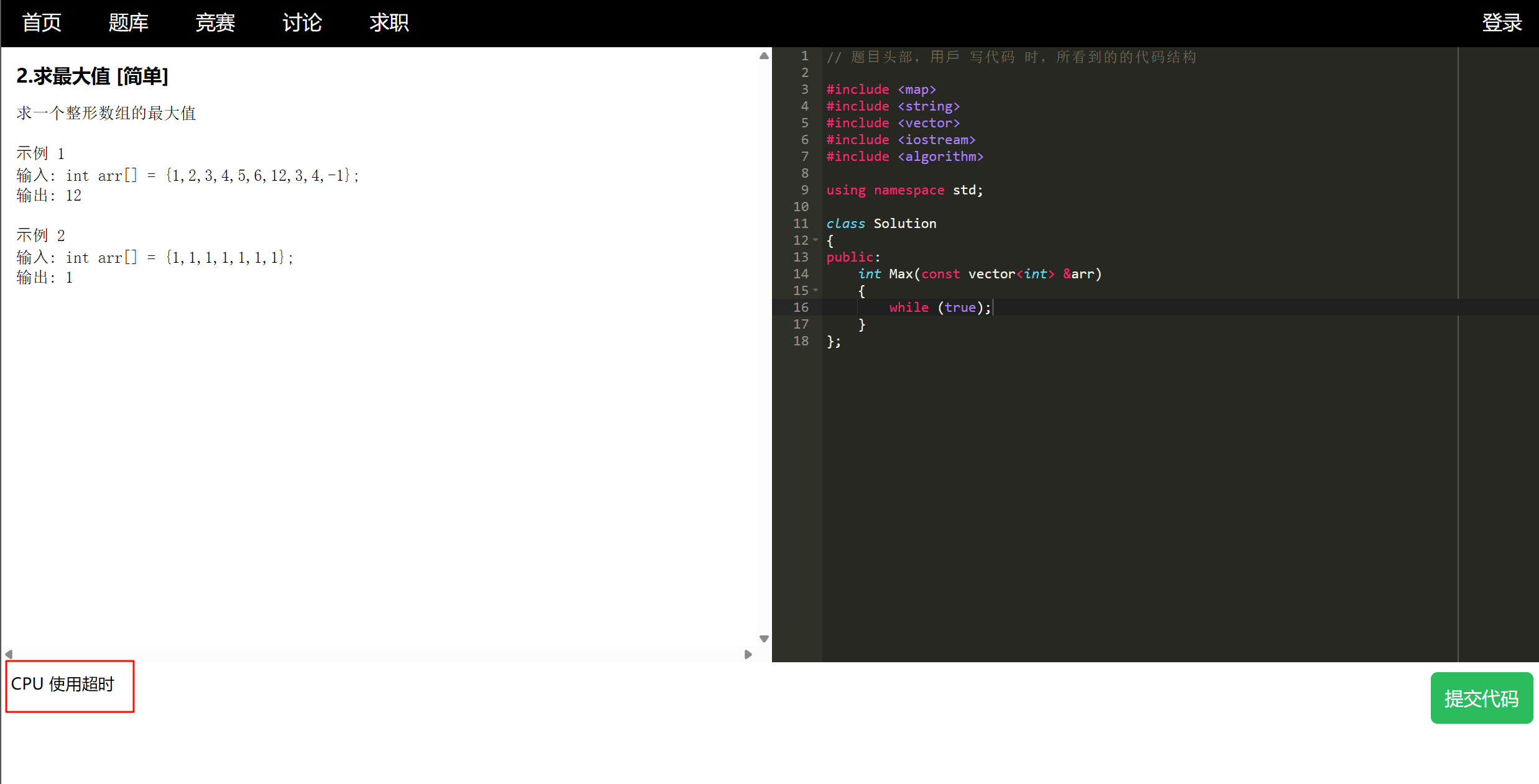Click gutter line number 16

coord(801,307)
